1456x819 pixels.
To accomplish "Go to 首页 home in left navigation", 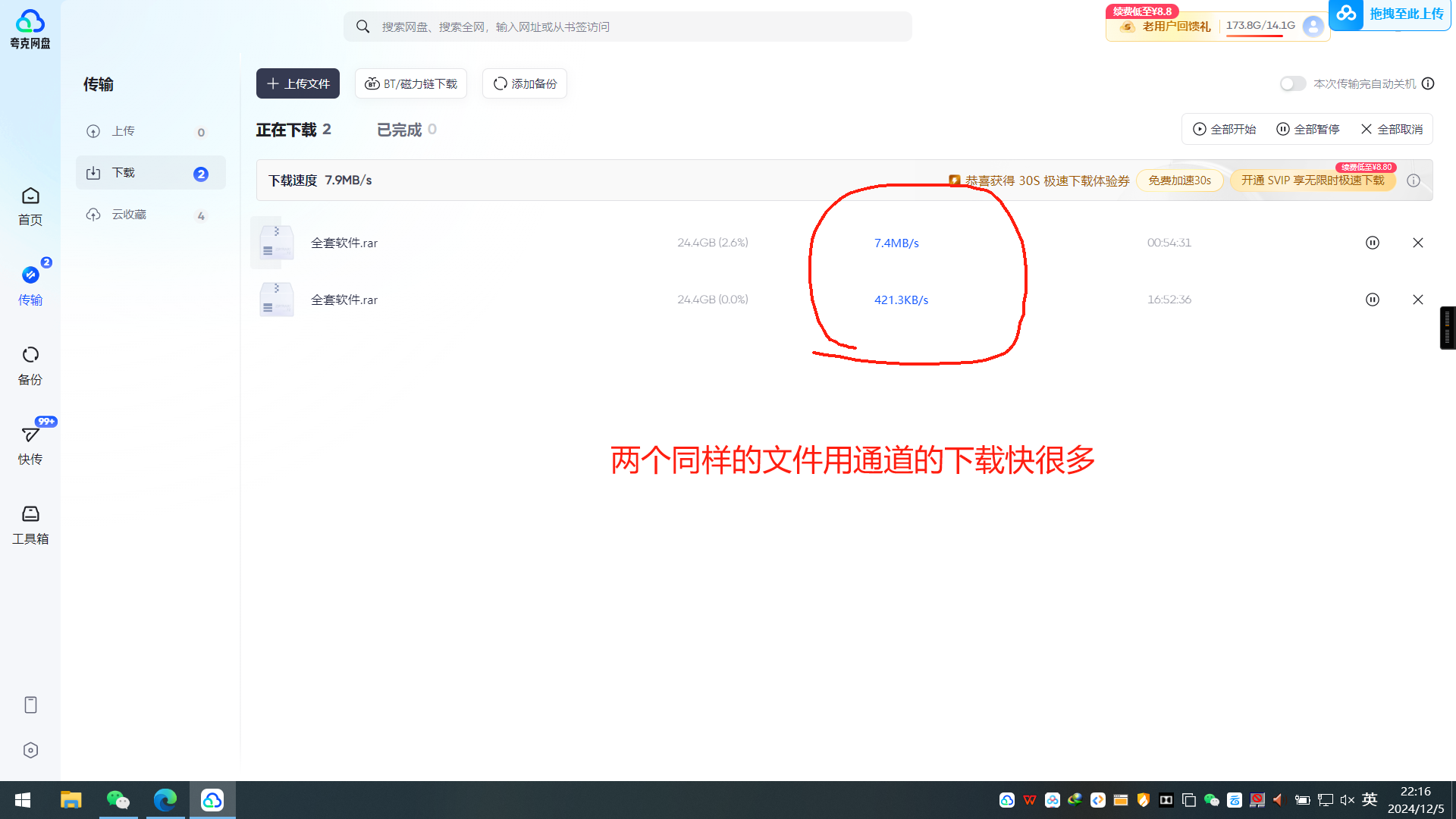I will click(x=30, y=206).
